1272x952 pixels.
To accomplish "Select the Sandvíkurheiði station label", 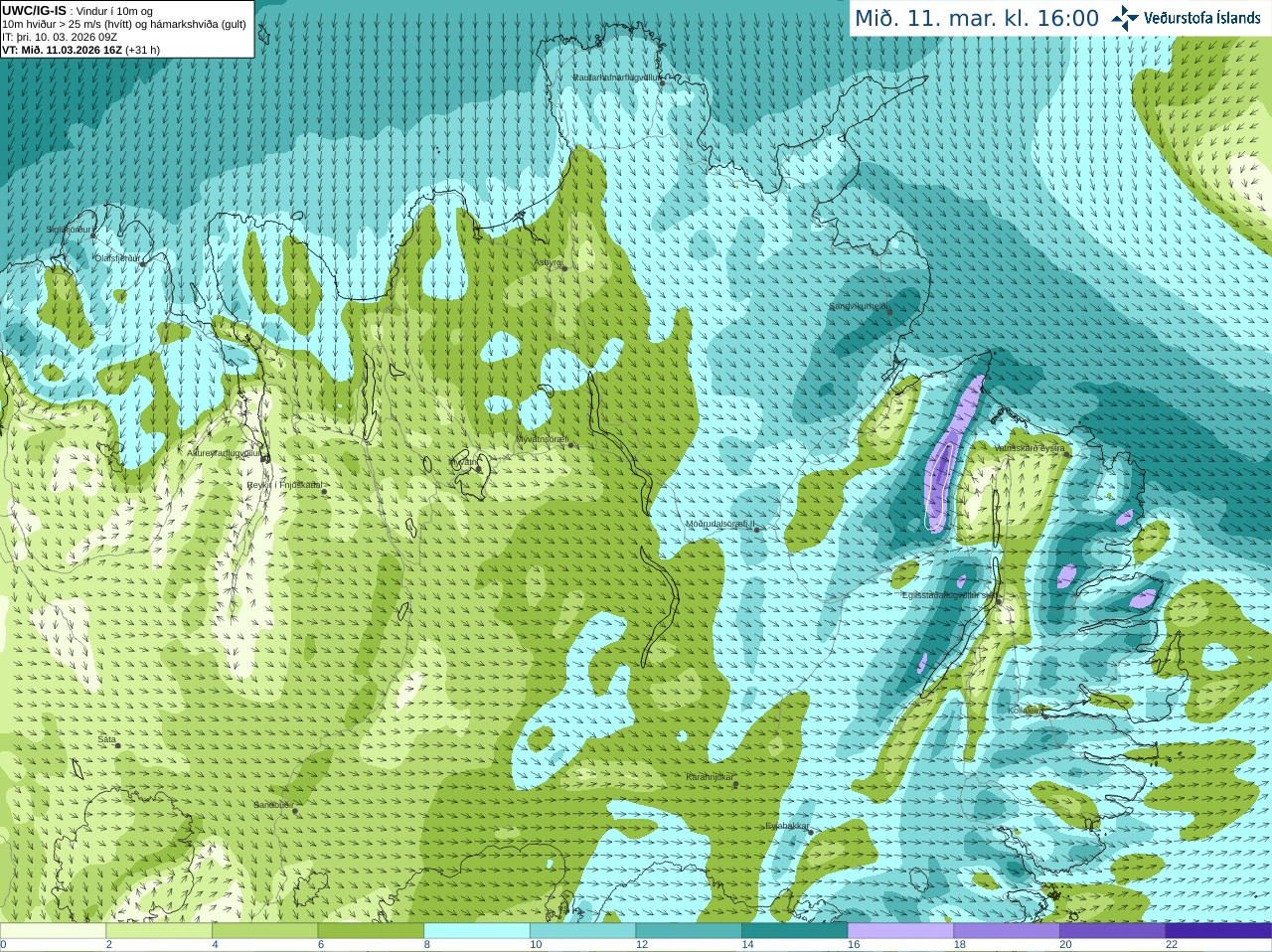I will click(859, 306).
